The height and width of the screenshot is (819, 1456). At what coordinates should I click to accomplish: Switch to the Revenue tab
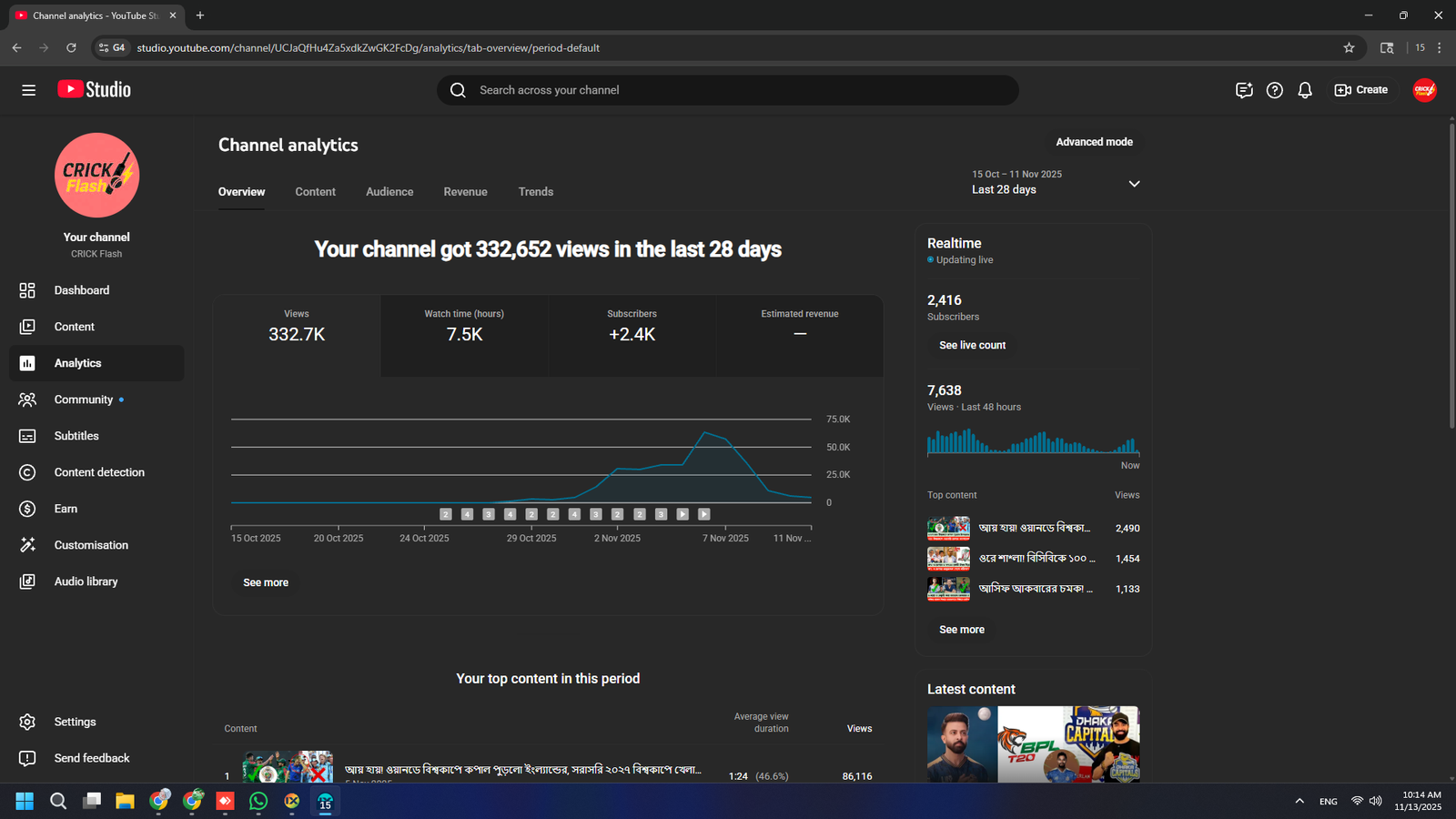coord(465,192)
